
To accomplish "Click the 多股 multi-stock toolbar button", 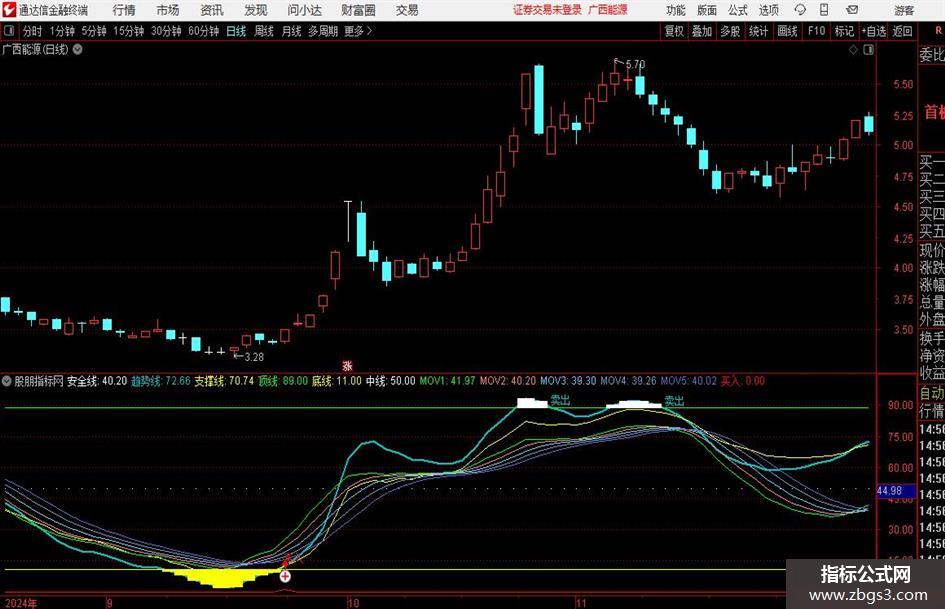I will pos(730,31).
